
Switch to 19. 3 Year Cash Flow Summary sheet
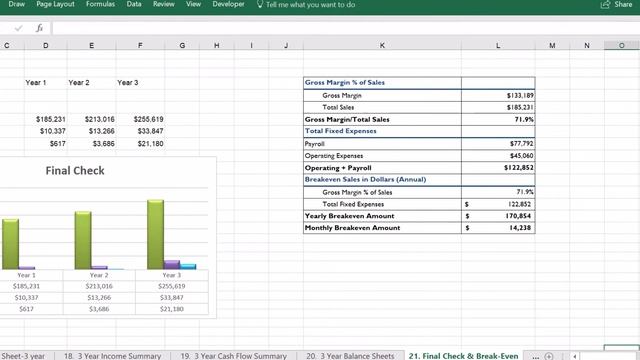[233, 356]
